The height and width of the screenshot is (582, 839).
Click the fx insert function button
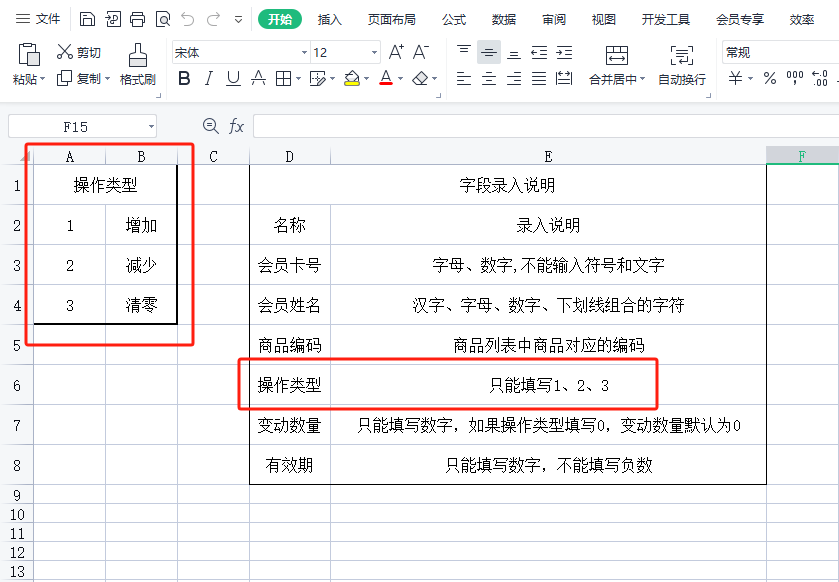[236, 126]
